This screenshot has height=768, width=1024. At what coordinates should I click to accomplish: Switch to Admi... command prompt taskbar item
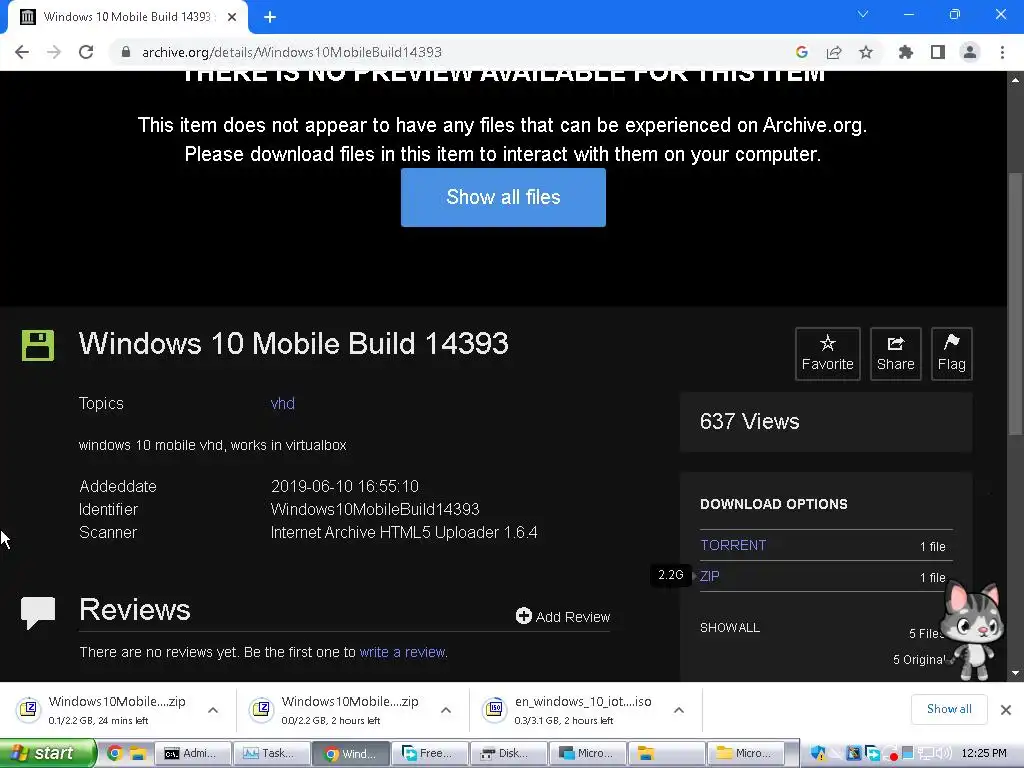[x=193, y=753]
